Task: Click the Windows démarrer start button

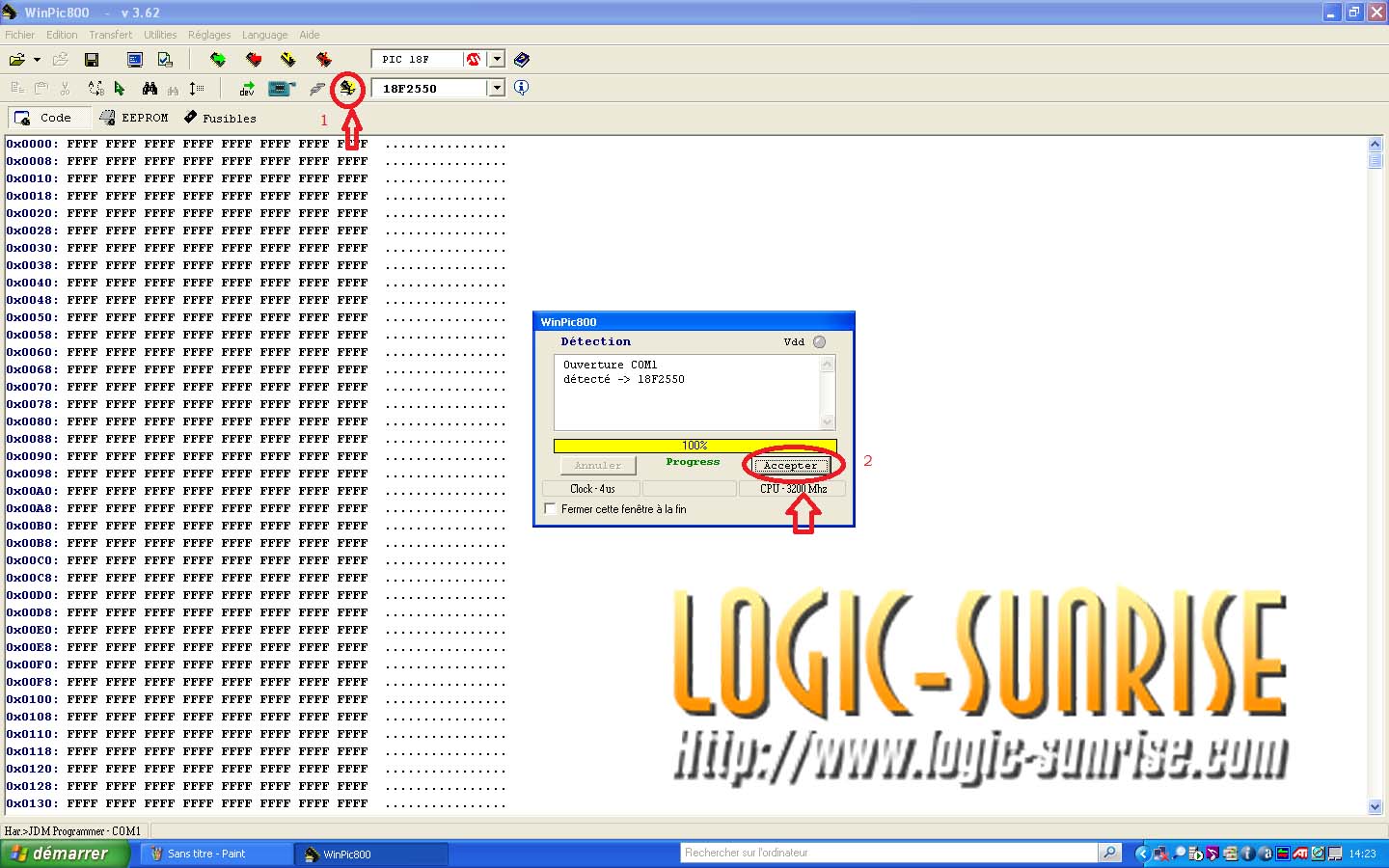Action: pos(64,854)
